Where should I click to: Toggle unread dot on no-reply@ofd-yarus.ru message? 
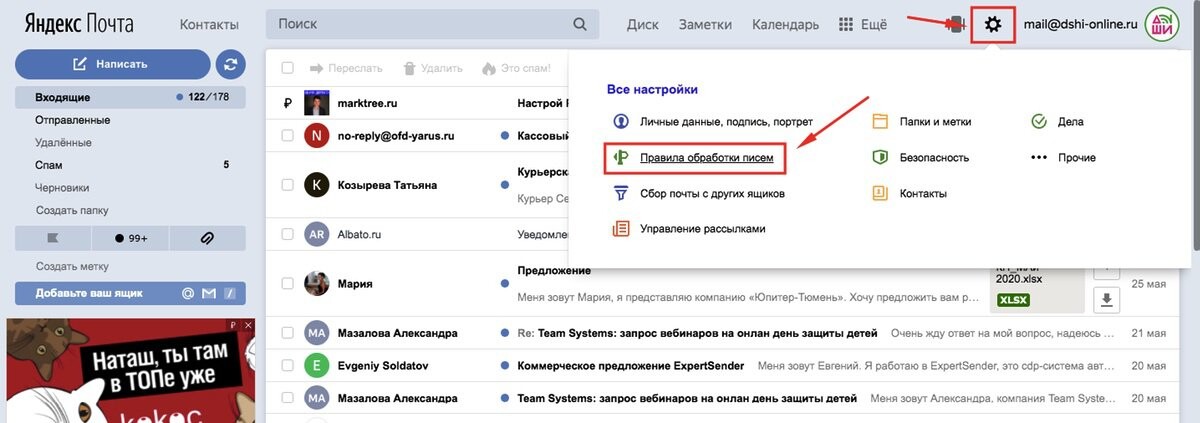click(505, 136)
